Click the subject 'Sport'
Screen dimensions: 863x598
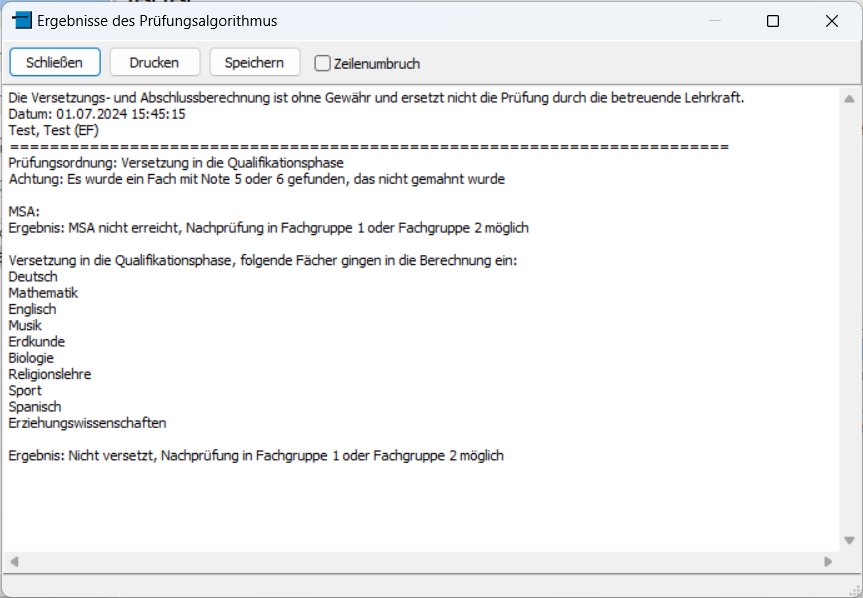25,391
